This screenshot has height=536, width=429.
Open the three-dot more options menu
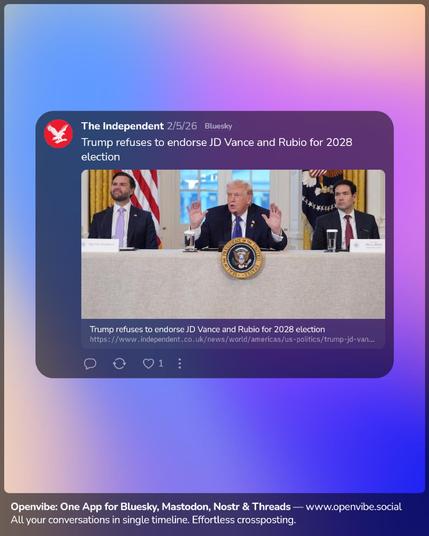180,364
